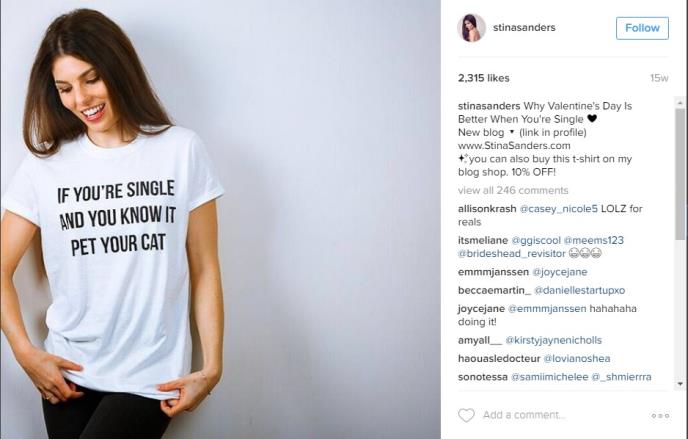Click the scrollbar up arrow
This screenshot has height=439, width=688.
tap(680, 103)
